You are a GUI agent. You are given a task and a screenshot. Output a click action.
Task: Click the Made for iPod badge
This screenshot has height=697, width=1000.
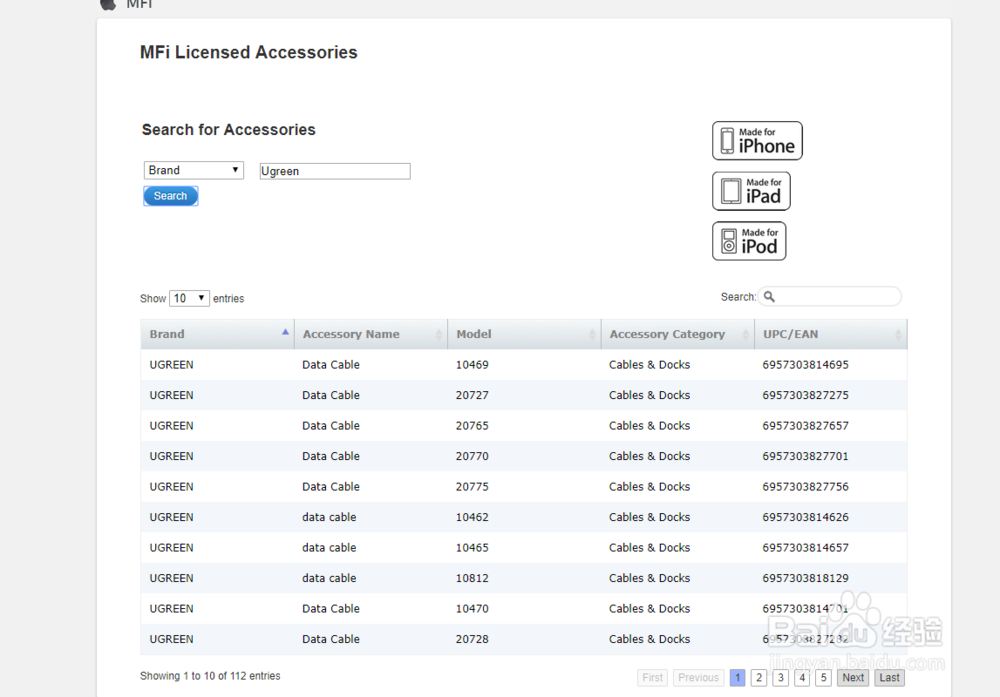[749, 241]
